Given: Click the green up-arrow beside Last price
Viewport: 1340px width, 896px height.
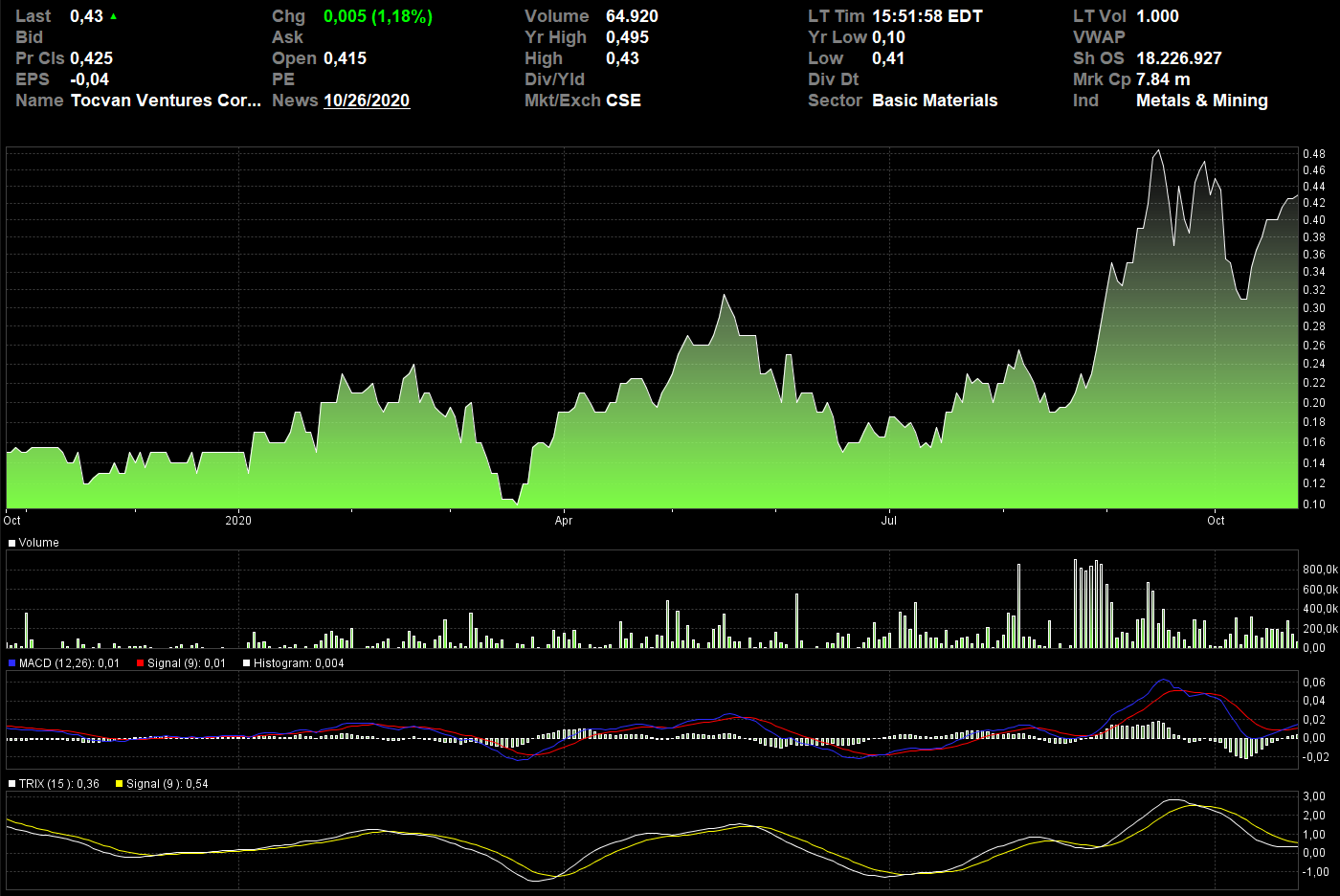Looking at the screenshot, I should 114,16.
